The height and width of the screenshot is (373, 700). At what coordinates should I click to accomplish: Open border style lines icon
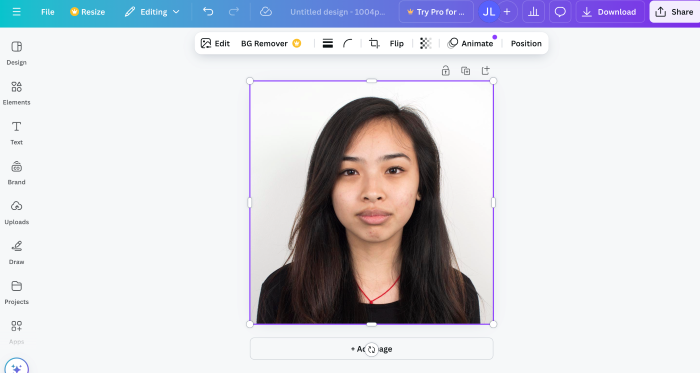328,43
